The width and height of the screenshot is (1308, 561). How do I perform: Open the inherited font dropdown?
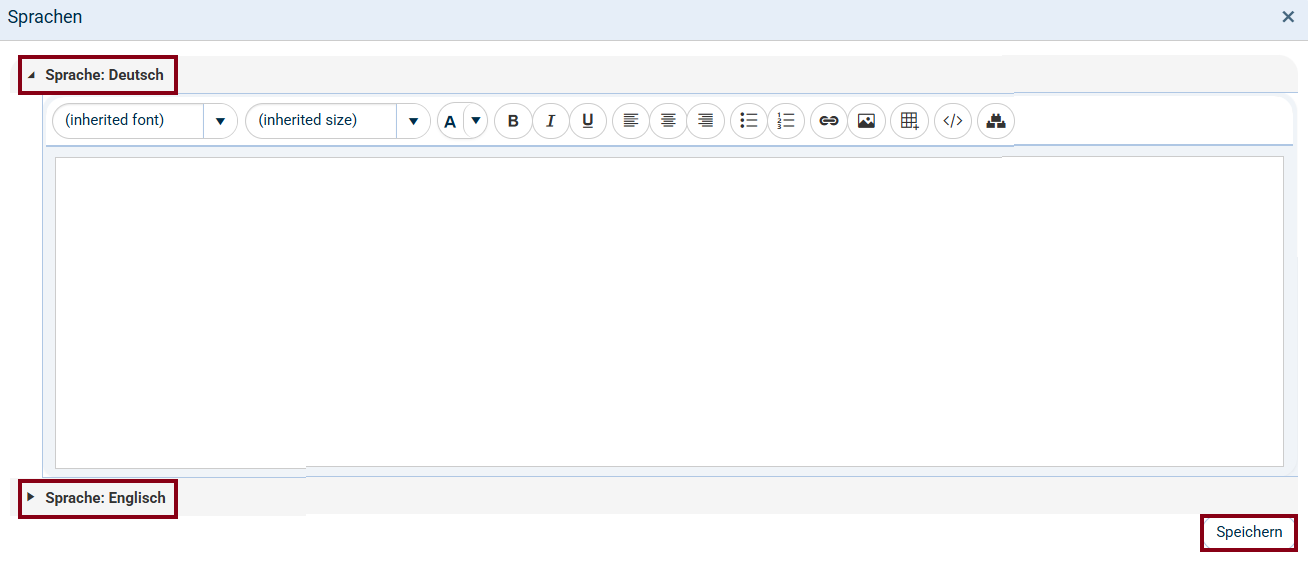[220, 121]
